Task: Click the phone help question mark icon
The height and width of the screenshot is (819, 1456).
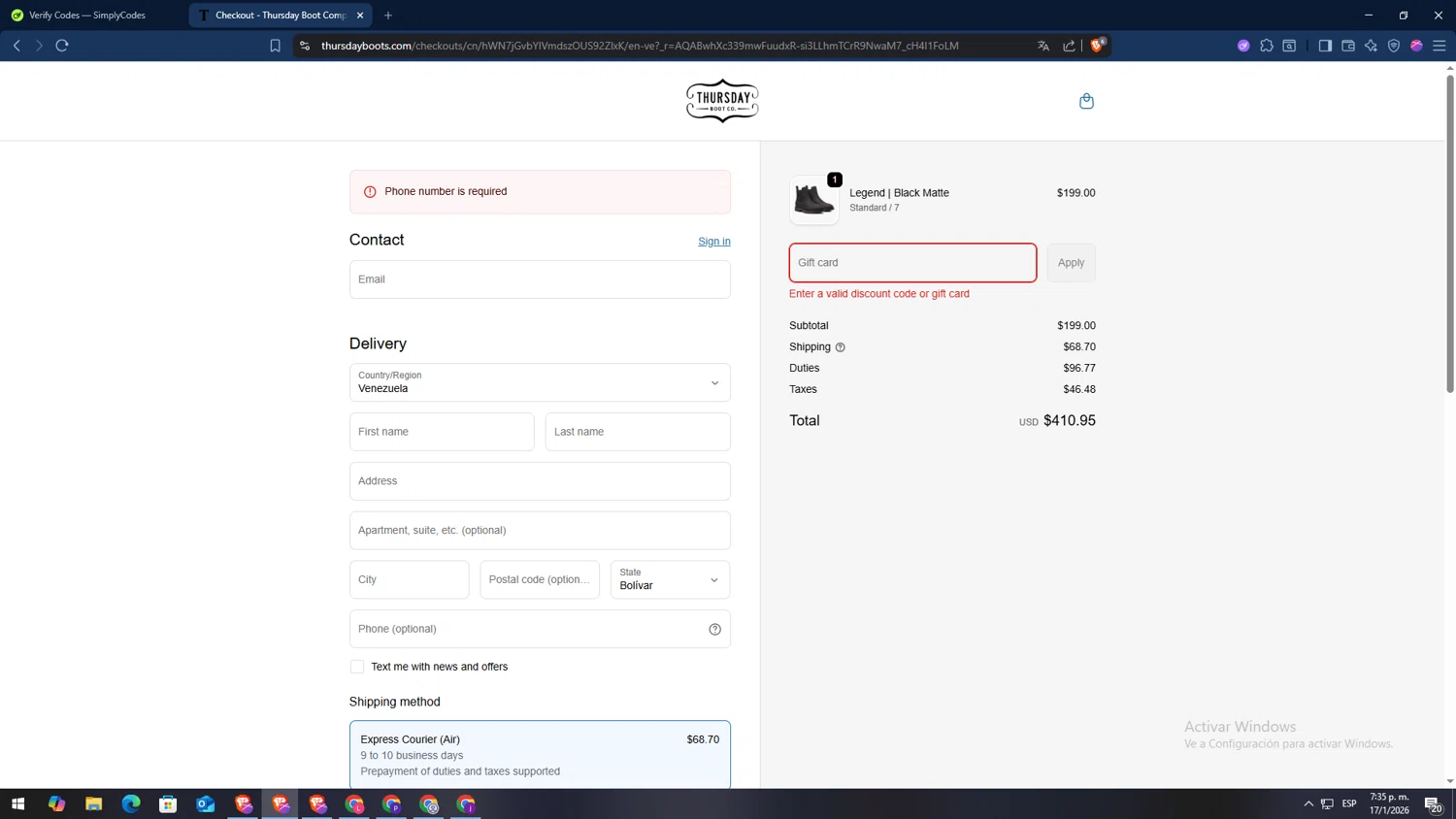Action: coord(714,629)
